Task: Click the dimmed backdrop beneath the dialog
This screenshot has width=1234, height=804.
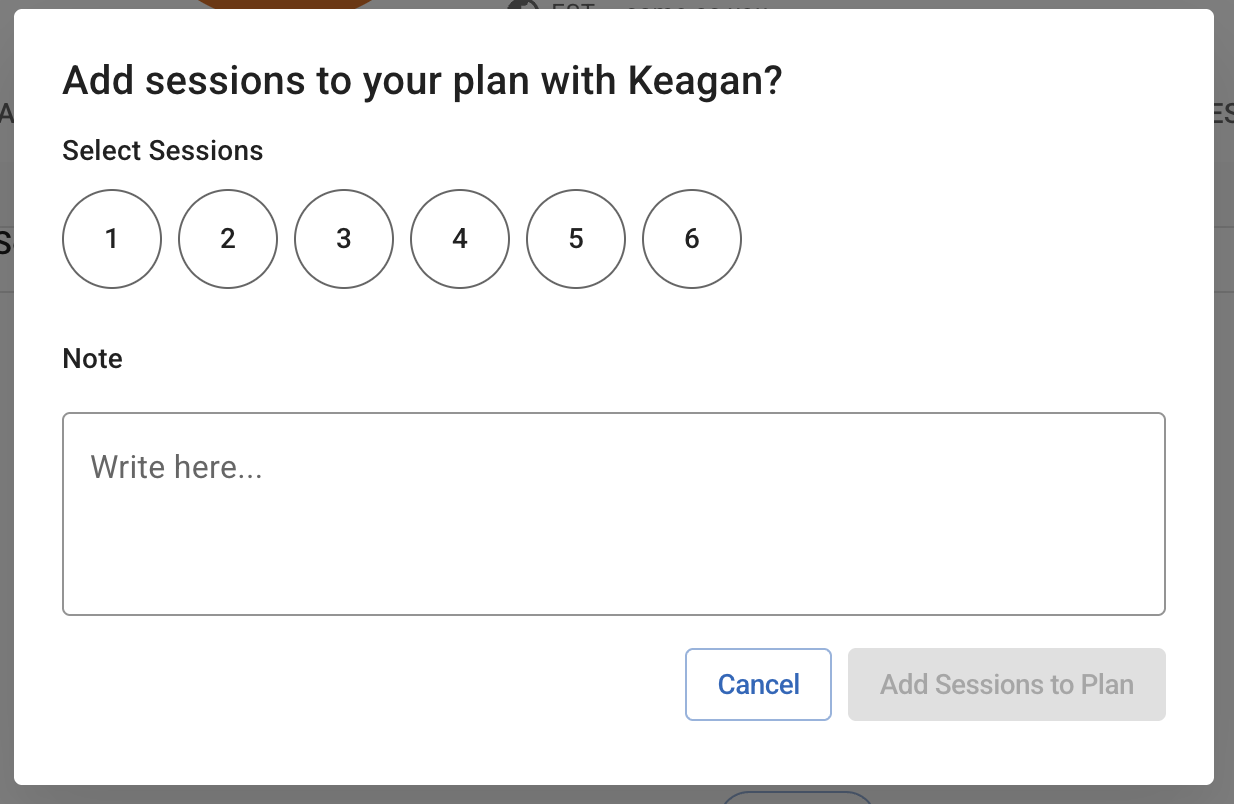Action: coord(400,795)
